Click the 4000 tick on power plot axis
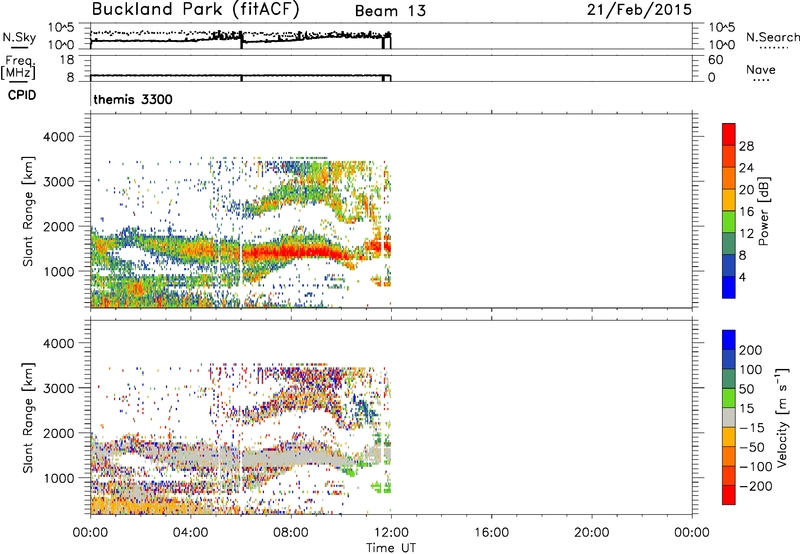800x554 pixels. [x=59, y=137]
